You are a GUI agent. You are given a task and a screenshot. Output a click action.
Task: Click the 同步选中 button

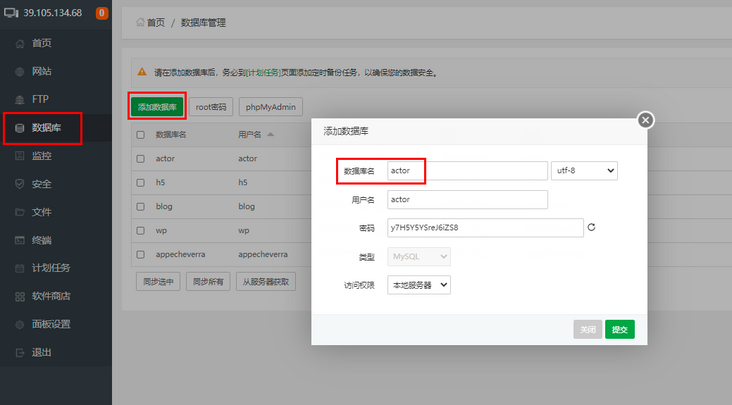click(158, 282)
